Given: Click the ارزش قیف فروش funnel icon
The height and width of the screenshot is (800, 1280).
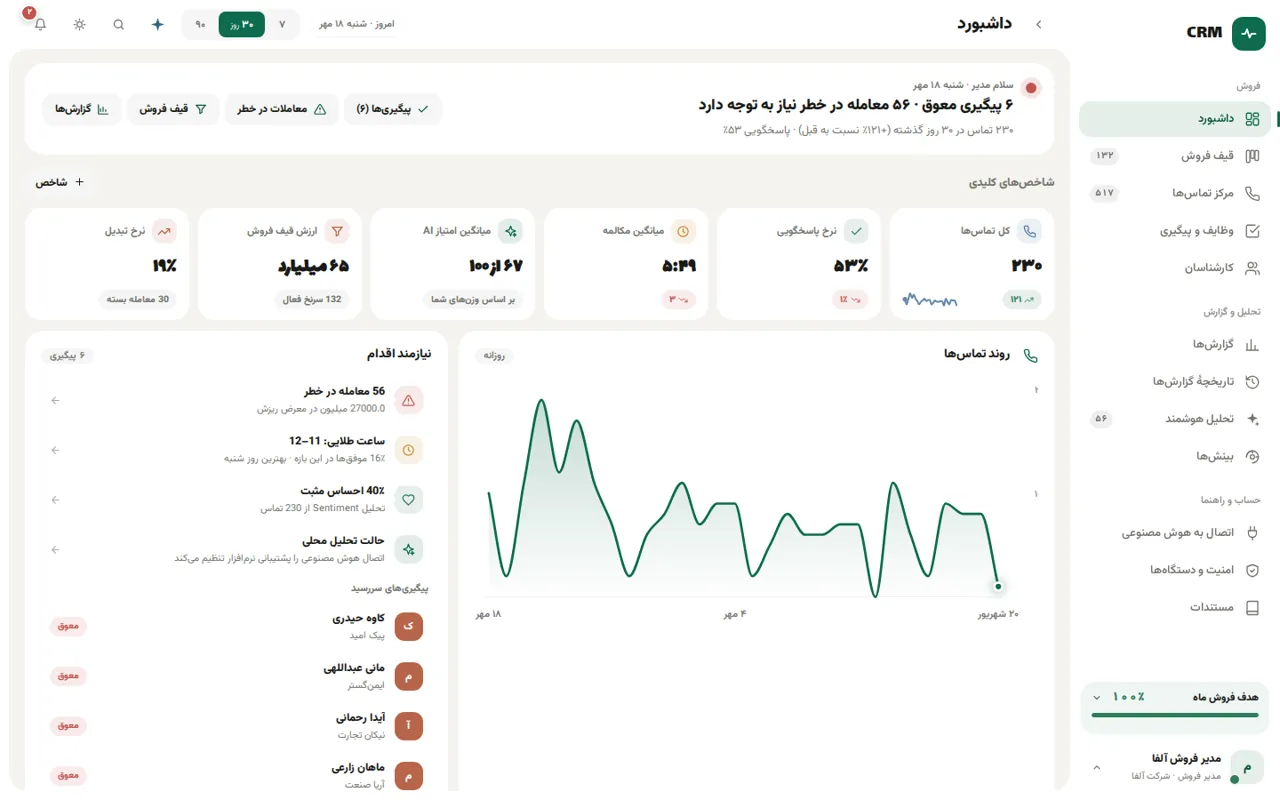Looking at the screenshot, I should pyautogui.click(x=338, y=231).
